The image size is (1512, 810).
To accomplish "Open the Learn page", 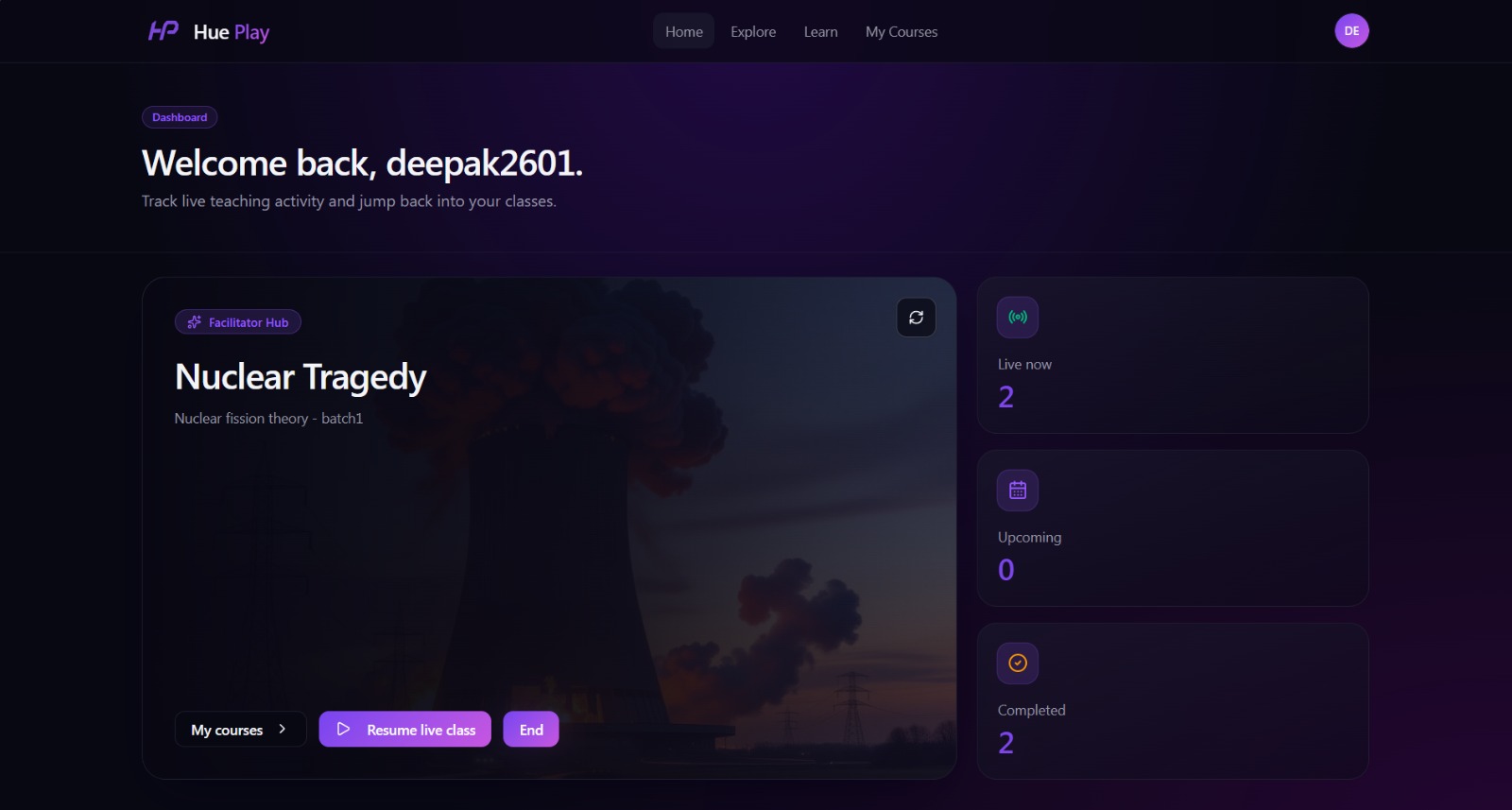I will point(820,31).
